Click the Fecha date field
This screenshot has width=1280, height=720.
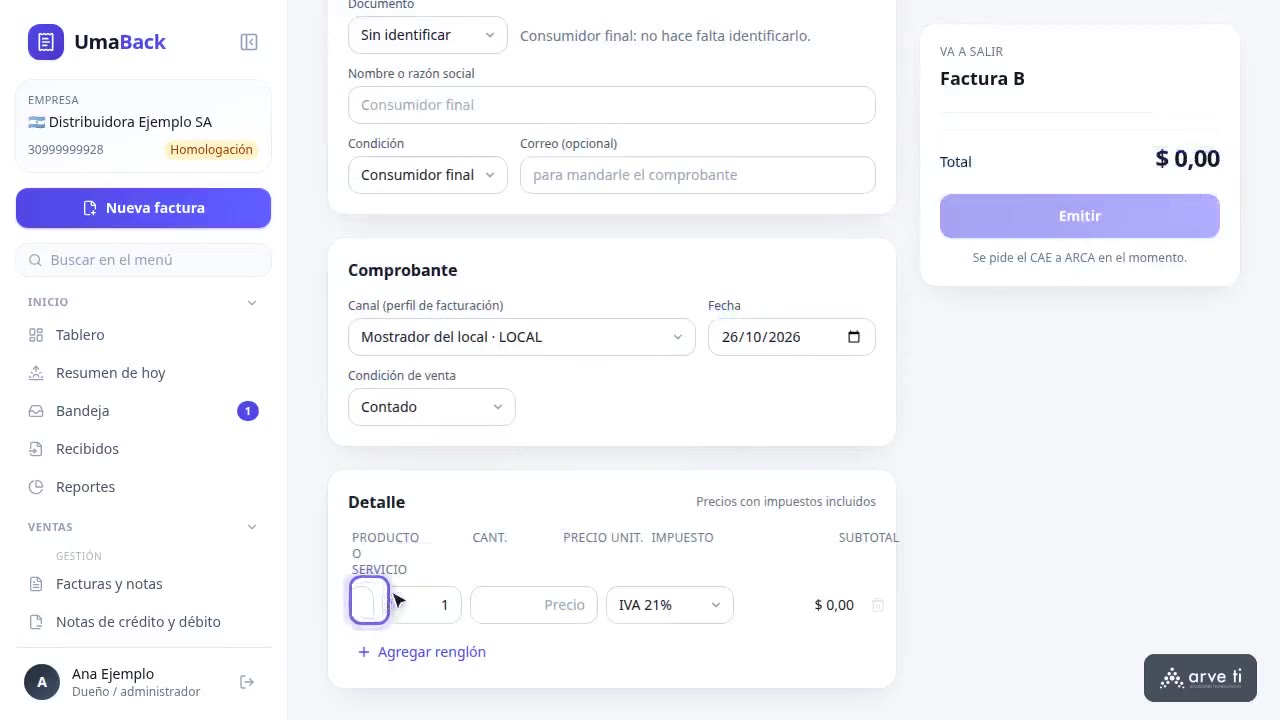[792, 337]
